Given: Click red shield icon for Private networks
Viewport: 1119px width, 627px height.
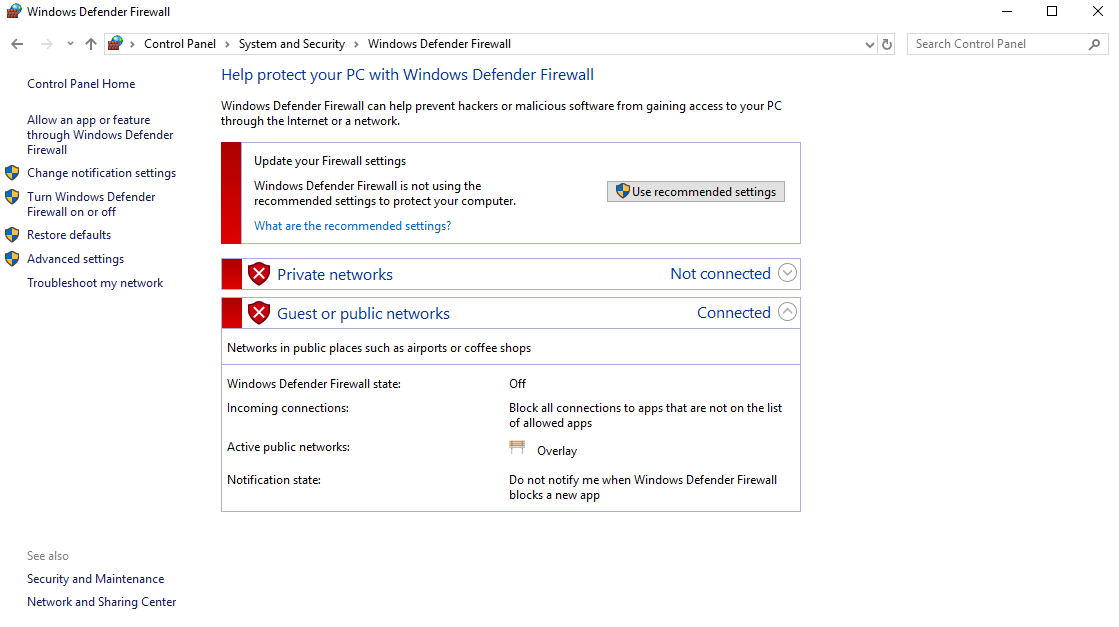Looking at the screenshot, I should pos(259,274).
